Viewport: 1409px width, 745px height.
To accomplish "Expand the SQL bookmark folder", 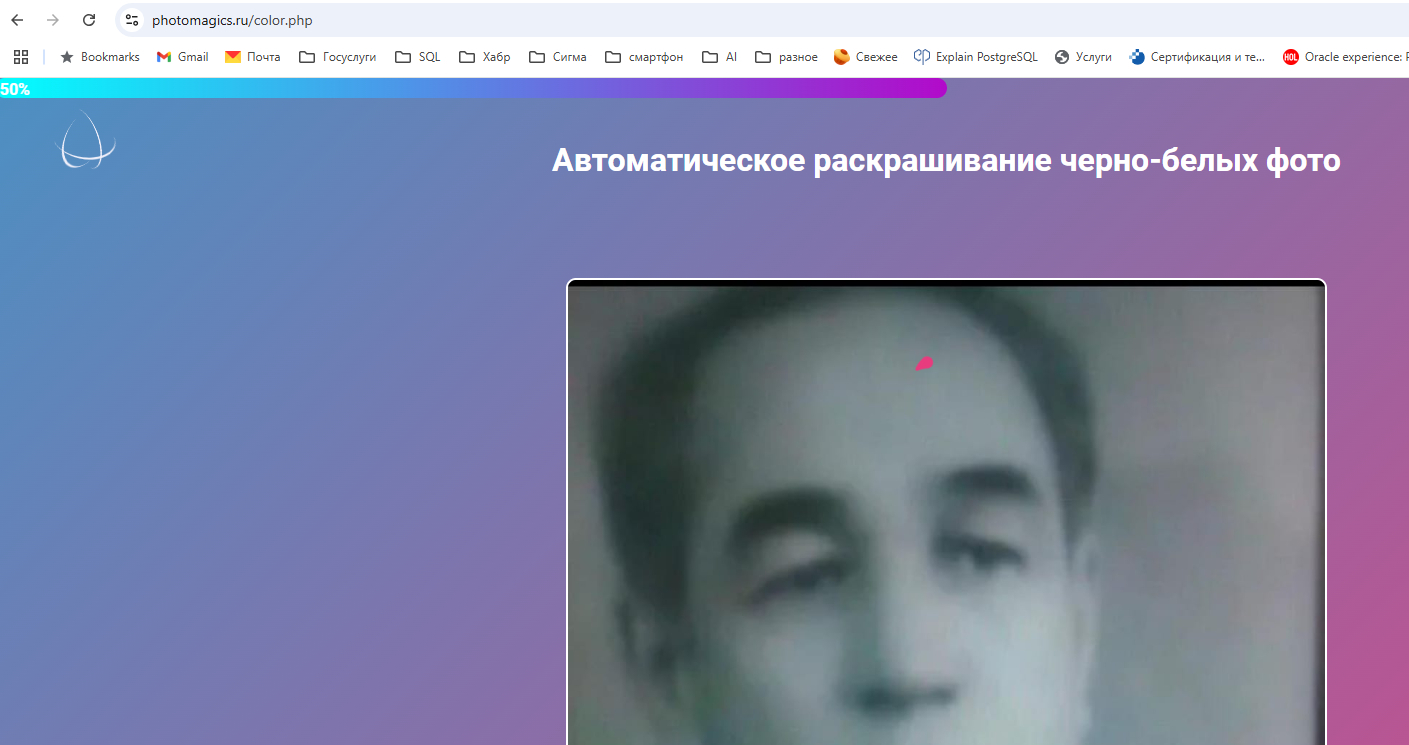I will click(x=418, y=57).
